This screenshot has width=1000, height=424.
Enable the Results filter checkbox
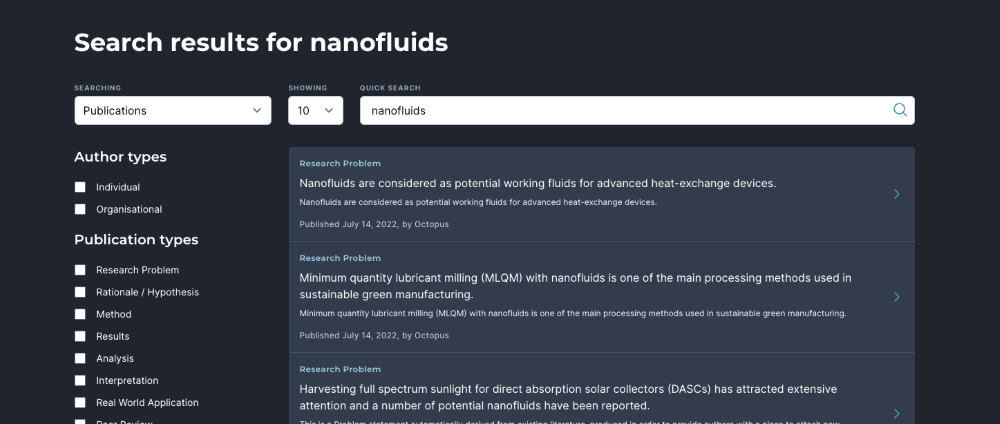(80, 336)
